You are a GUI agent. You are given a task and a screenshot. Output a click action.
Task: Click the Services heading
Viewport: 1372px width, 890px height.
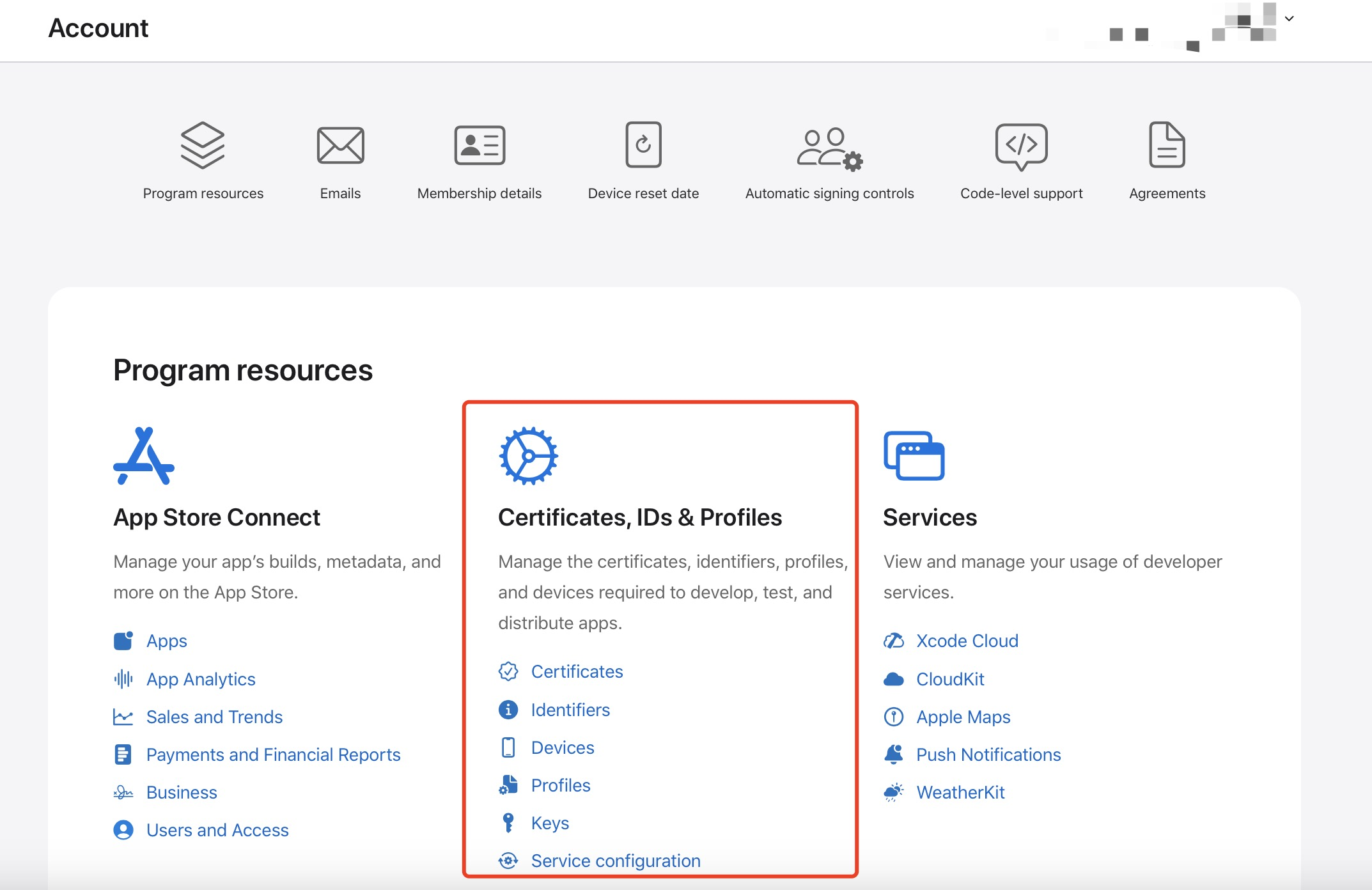click(930, 517)
